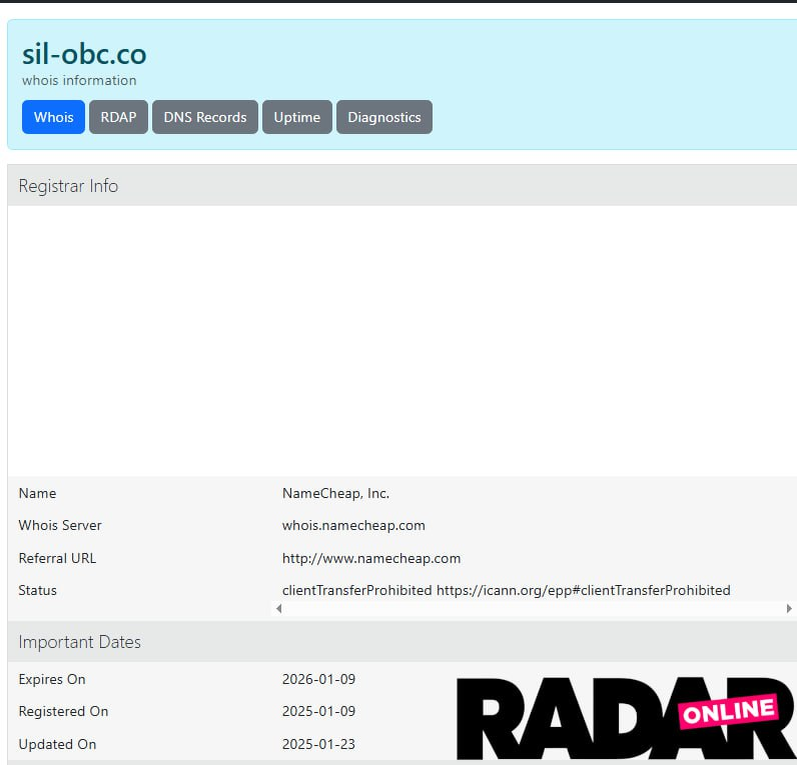Select the Whois tab button
Viewport: 797px width, 765px height.
click(x=53, y=117)
